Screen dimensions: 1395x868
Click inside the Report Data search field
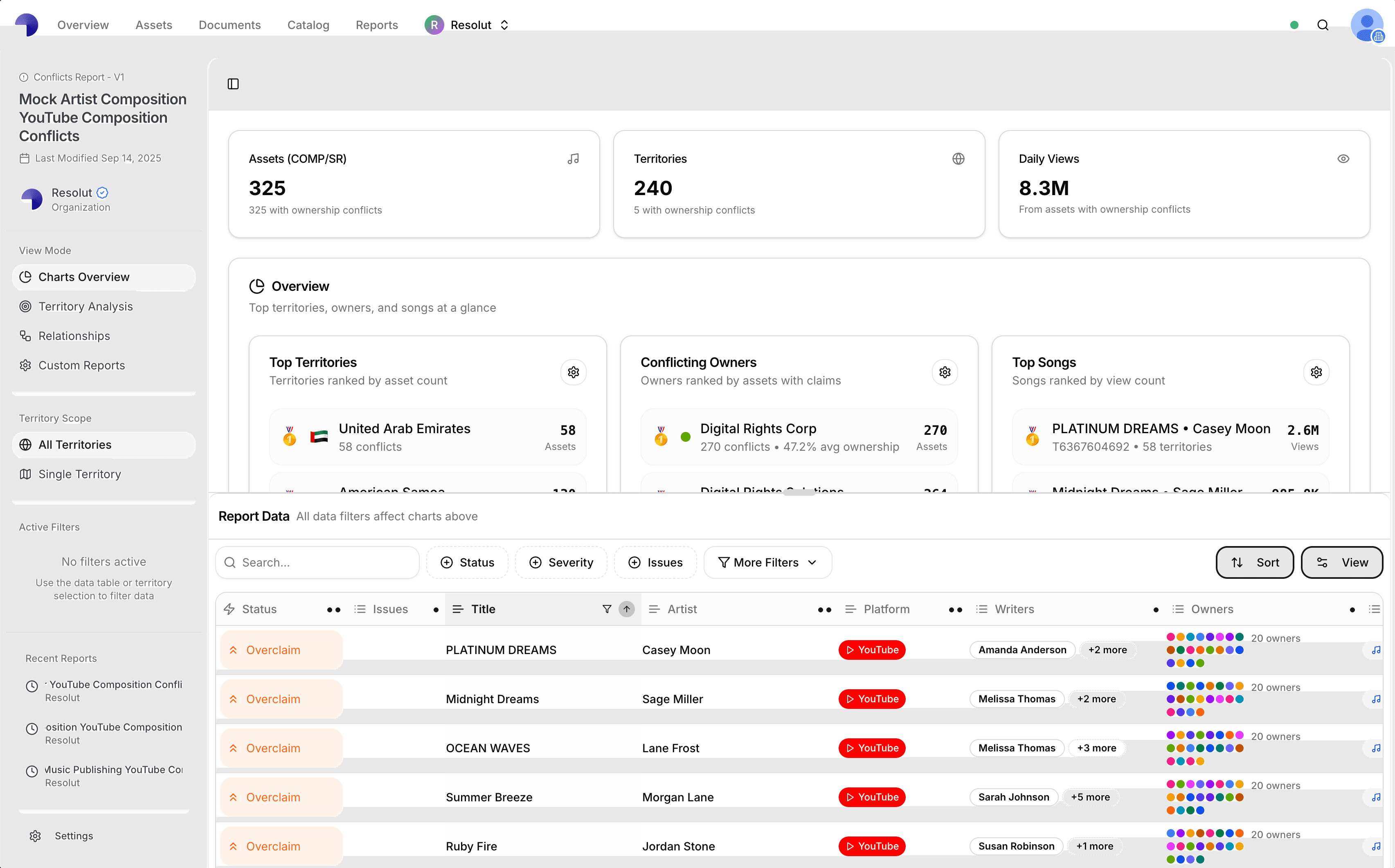click(x=317, y=562)
